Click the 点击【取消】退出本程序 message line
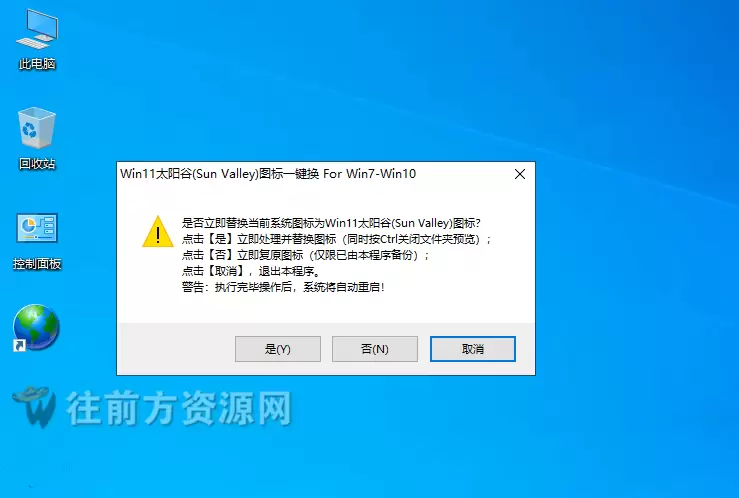This screenshot has height=498, width=739. [x=251, y=271]
